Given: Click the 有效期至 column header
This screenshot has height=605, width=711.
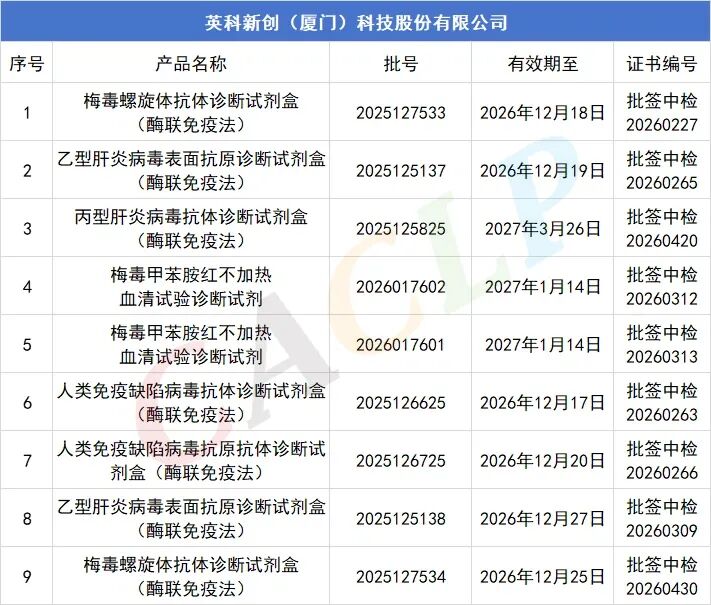Looking at the screenshot, I should coord(543,63).
